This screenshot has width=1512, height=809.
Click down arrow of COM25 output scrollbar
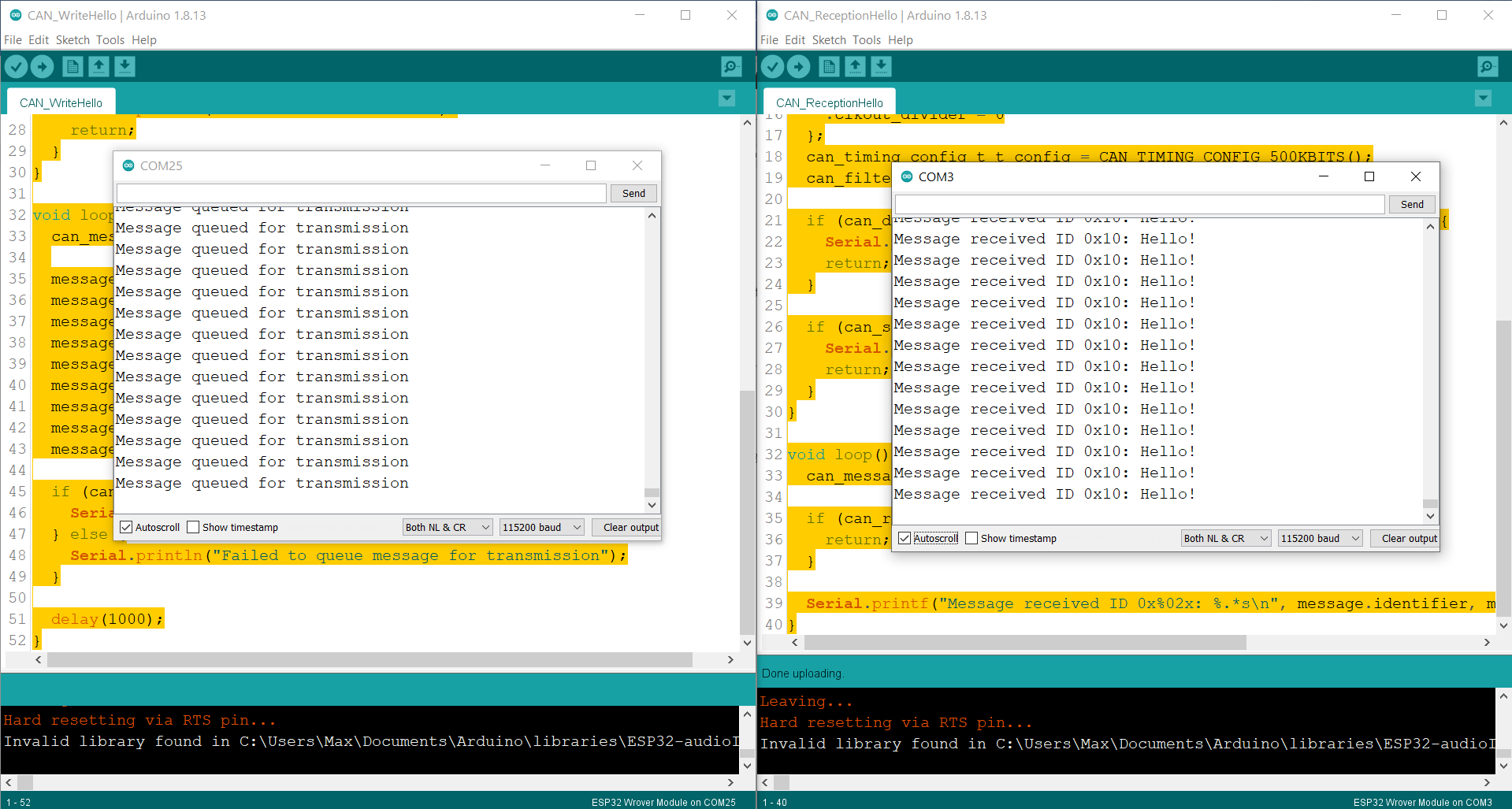(x=652, y=505)
